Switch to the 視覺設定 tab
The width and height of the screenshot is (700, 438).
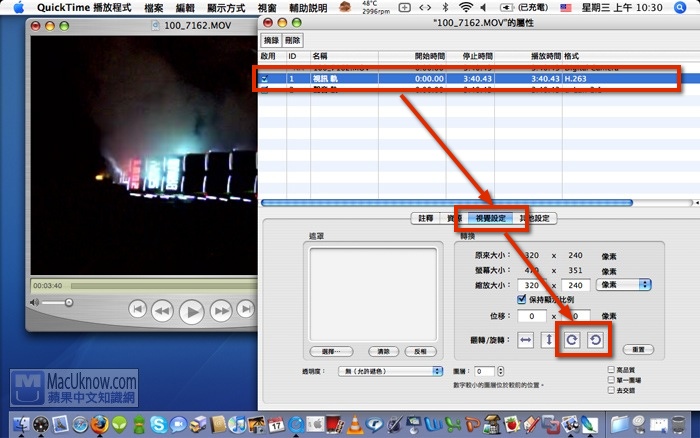(491, 218)
